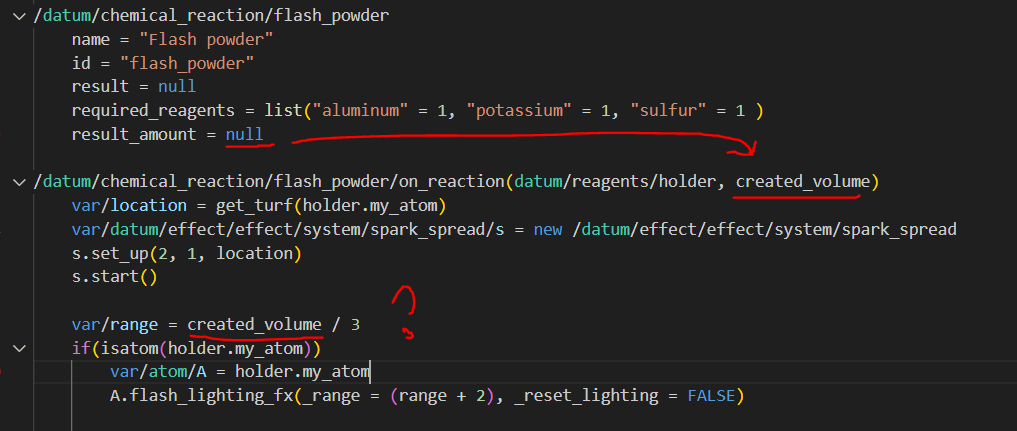This screenshot has width=1017, height=431.
Task: Click the s.start() call
Action: tap(114, 277)
